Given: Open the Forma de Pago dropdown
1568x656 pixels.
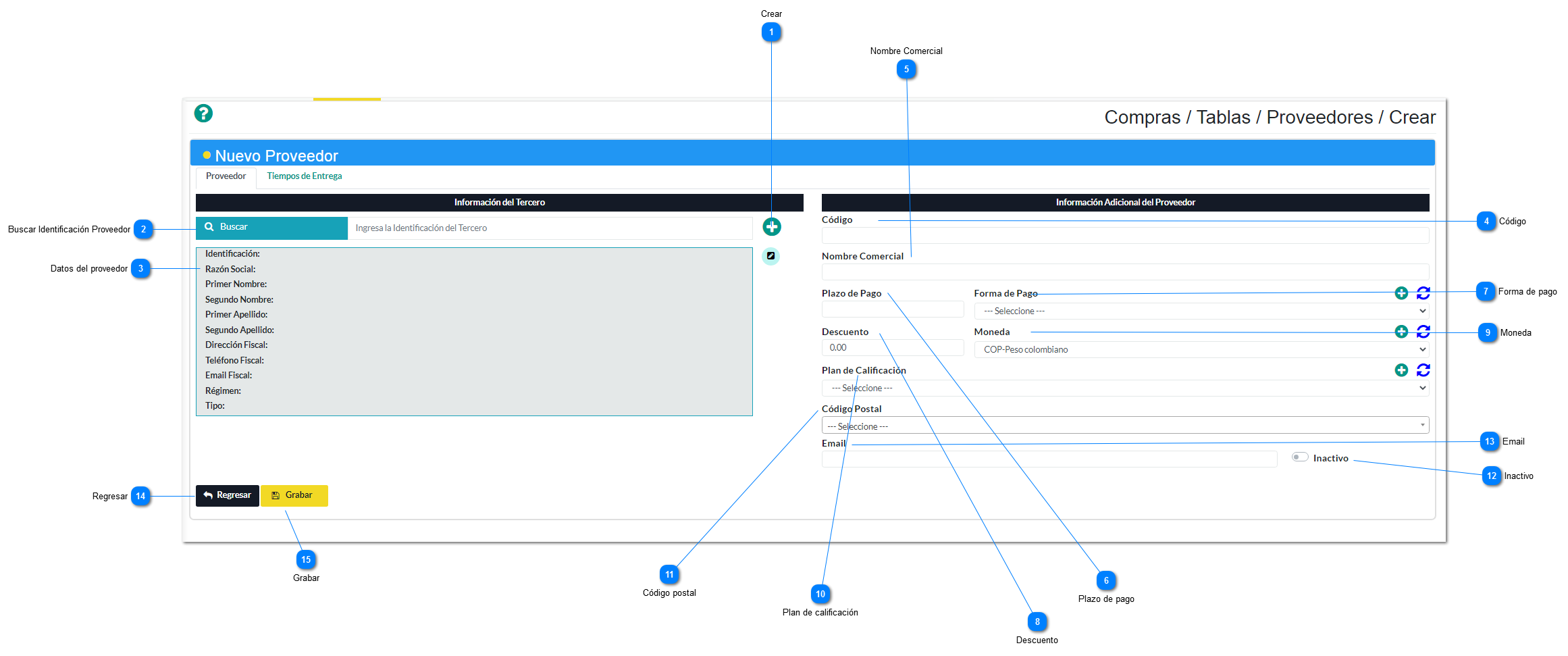Looking at the screenshot, I should (1201, 311).
